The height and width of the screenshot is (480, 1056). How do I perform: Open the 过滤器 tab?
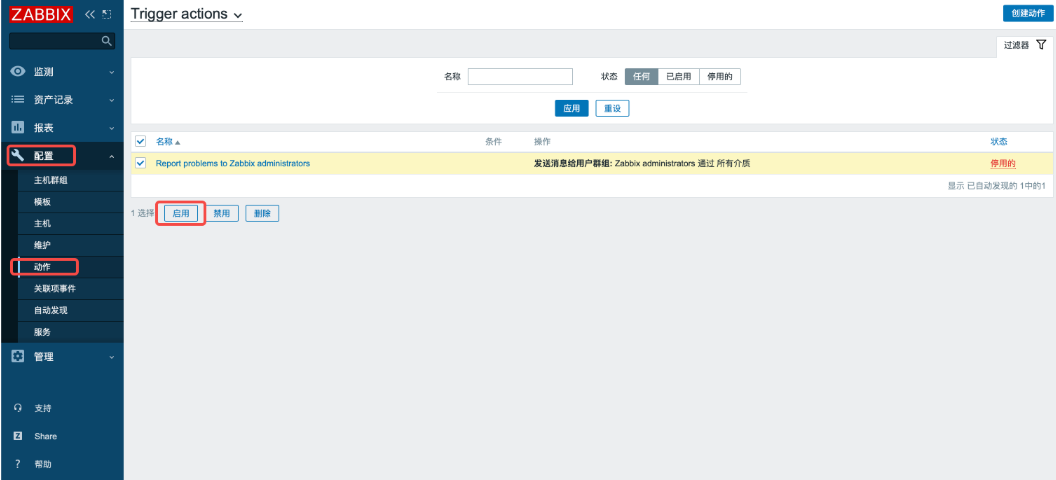(x=1025, y=45)
